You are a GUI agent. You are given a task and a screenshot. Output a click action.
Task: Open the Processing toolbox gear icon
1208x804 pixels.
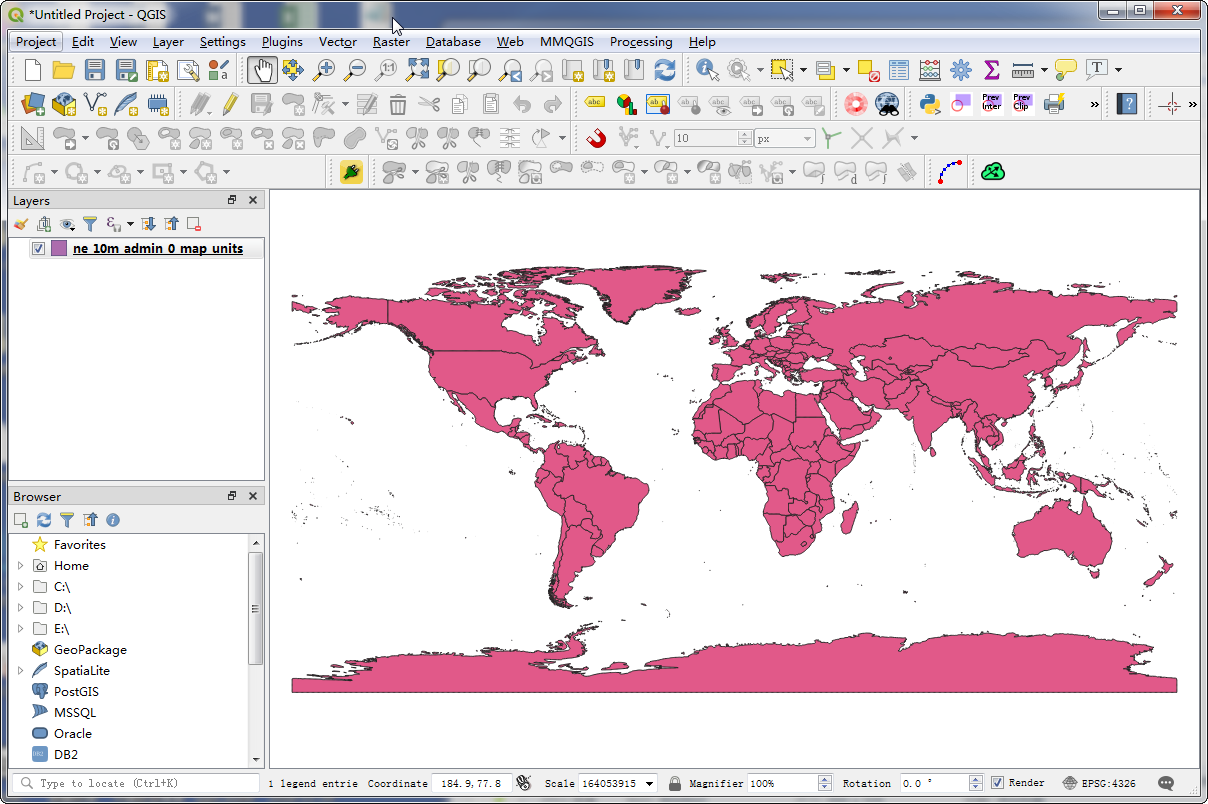click(x=961, y=70)
